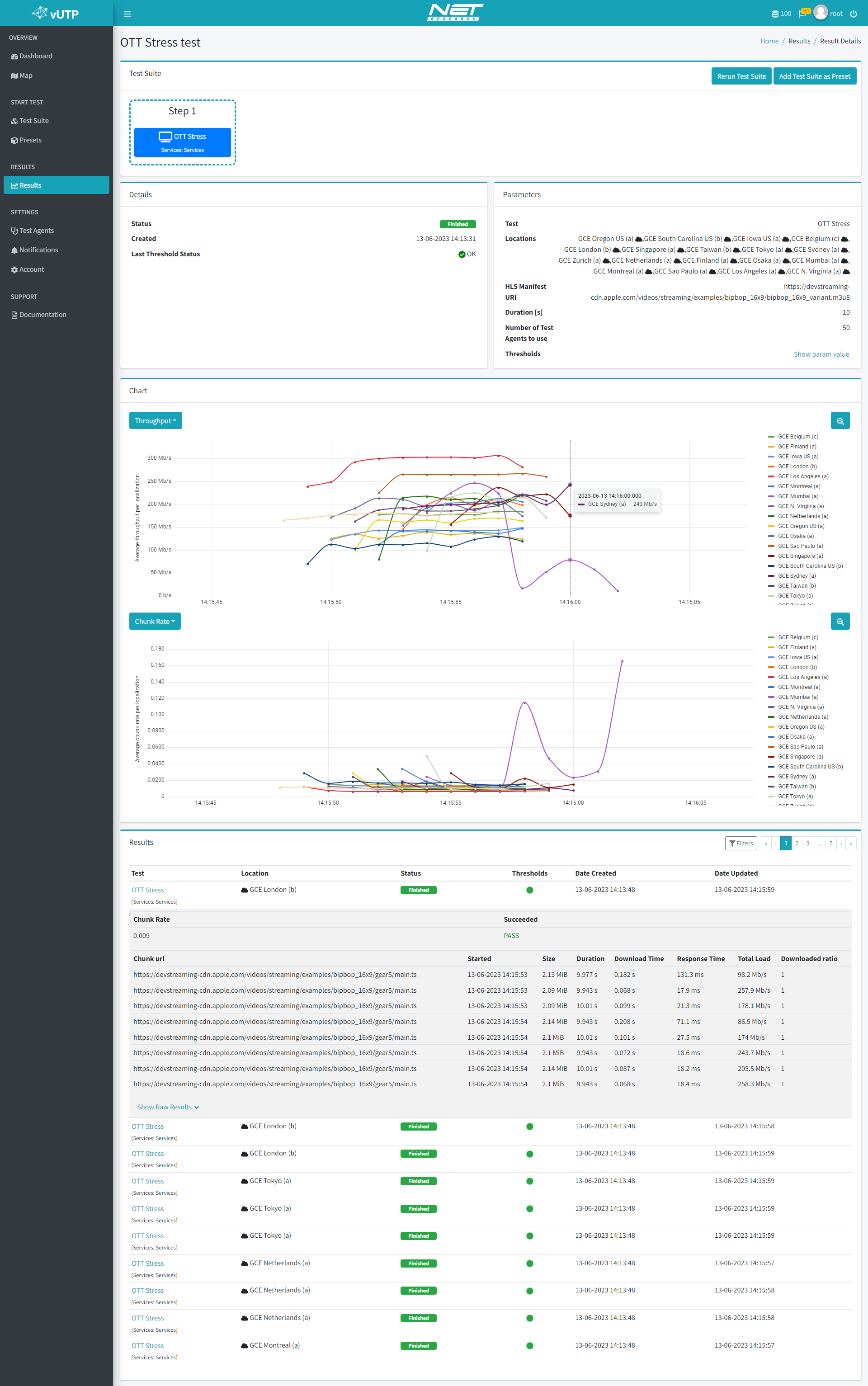Screen dimensions: 868x1386
Task: Toggle GCE Taiwan (b) in Chunk Rate legend
Action: coord(792,787)
